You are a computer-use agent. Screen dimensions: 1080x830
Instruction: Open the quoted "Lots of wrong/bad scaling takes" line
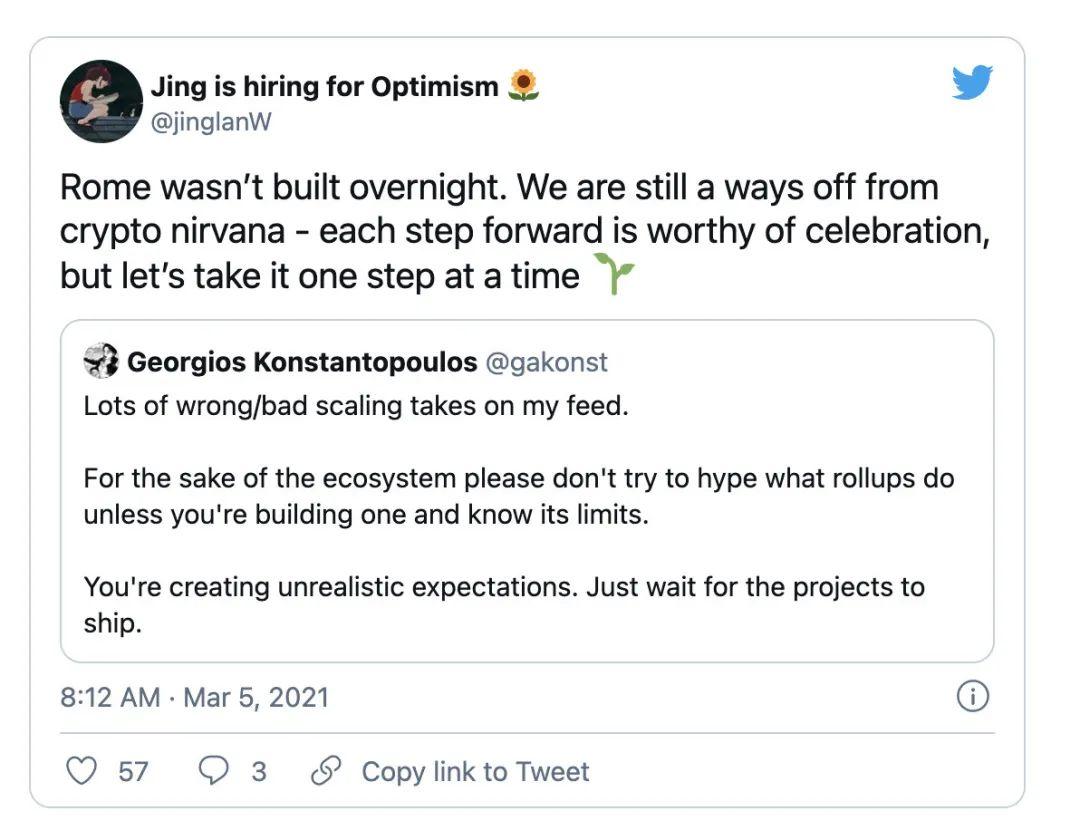tap(355, 407)
